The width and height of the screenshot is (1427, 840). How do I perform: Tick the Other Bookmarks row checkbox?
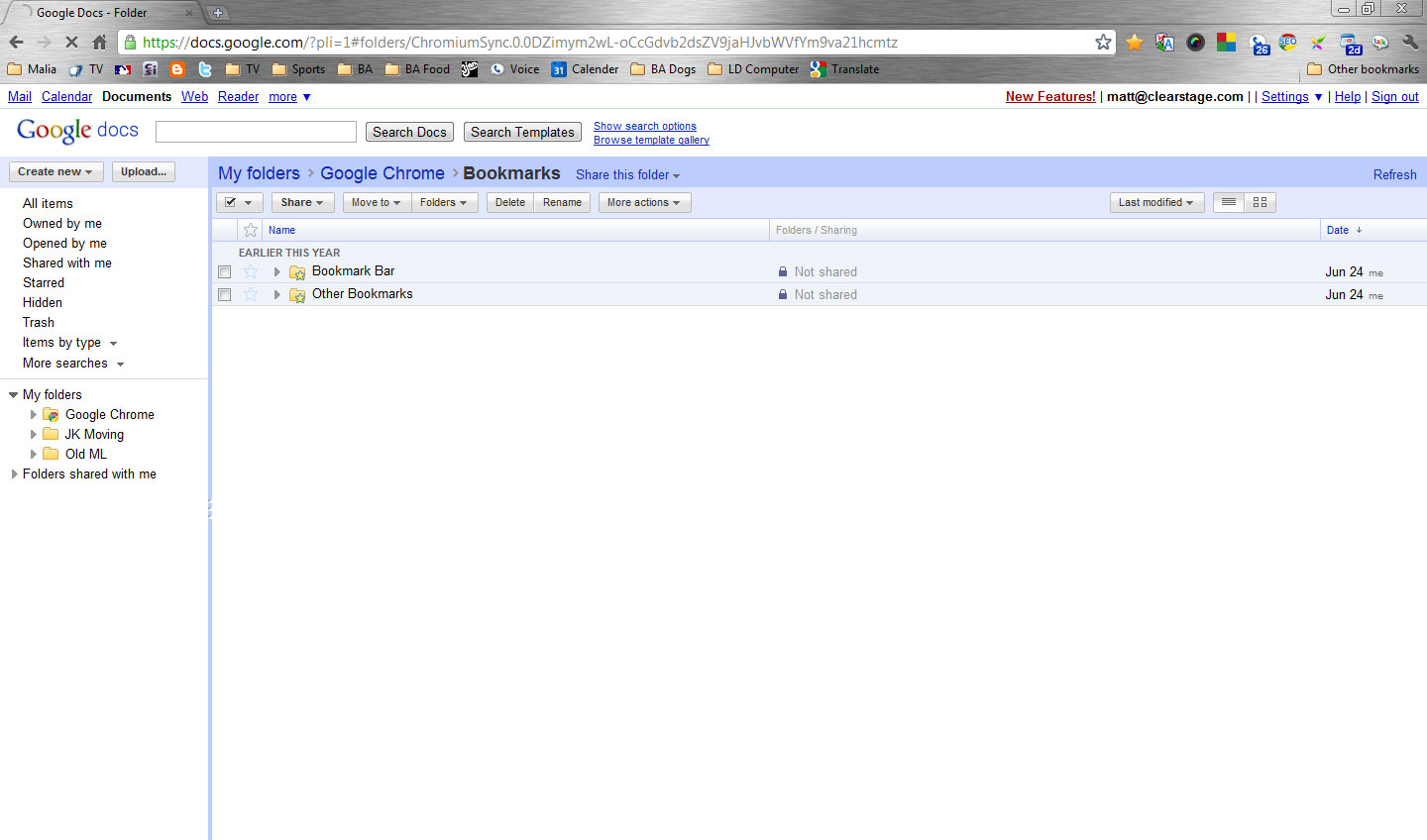pos(224,294)
